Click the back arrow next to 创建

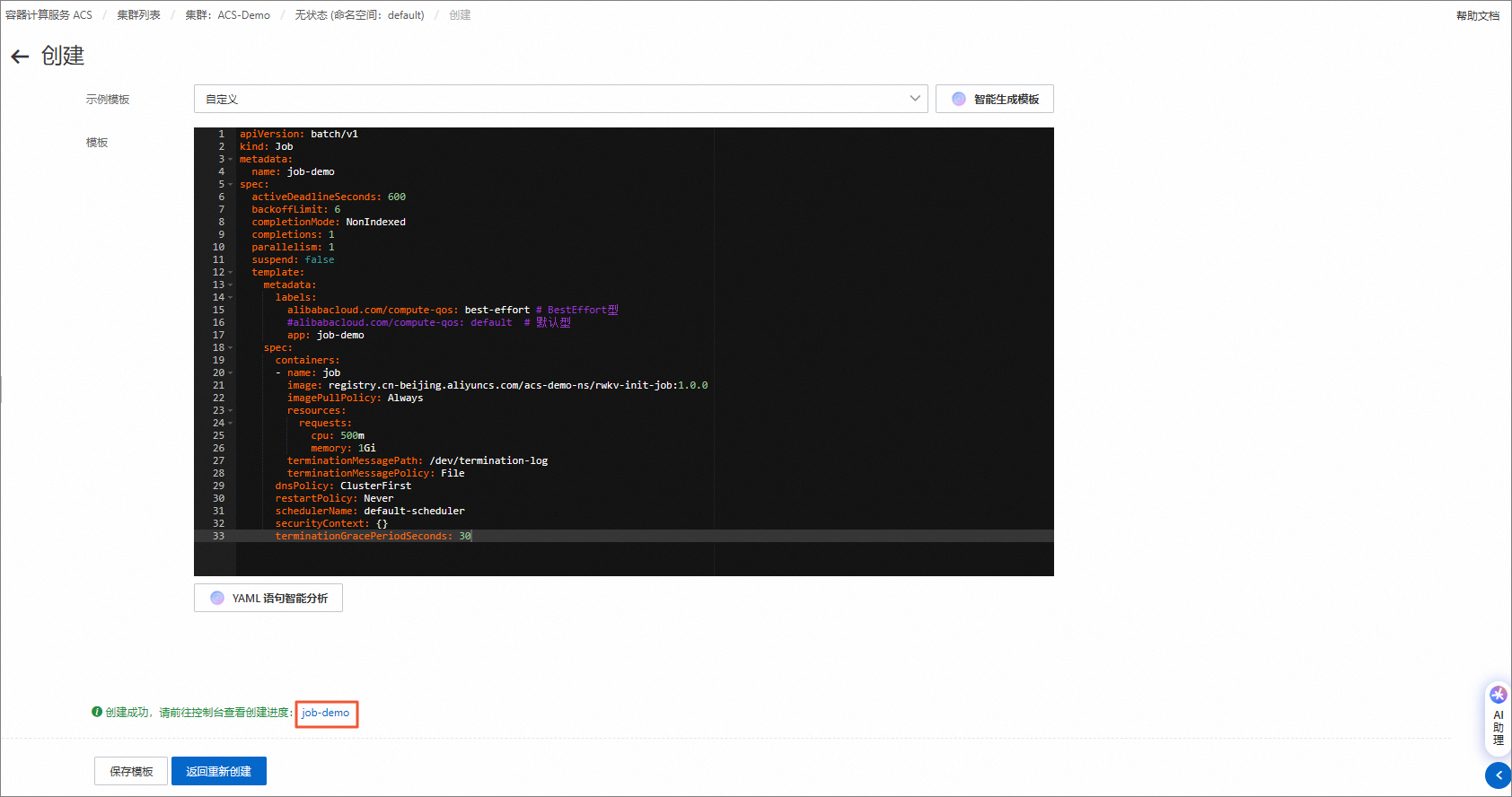pos(20,57)
